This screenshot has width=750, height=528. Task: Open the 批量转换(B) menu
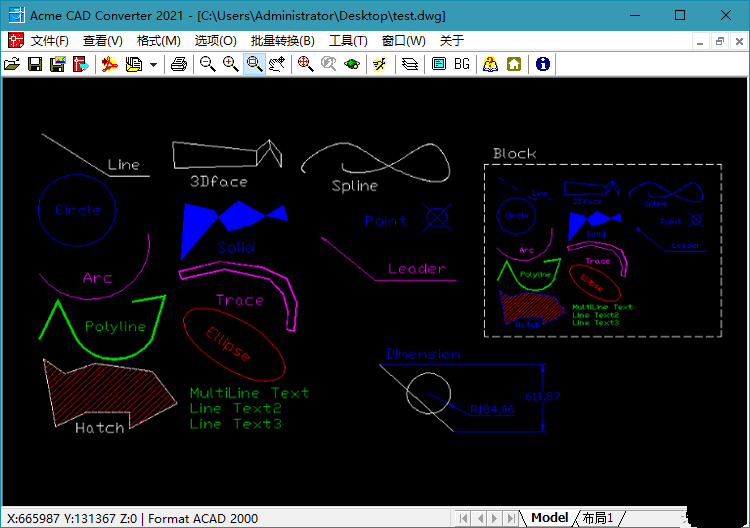282,41
